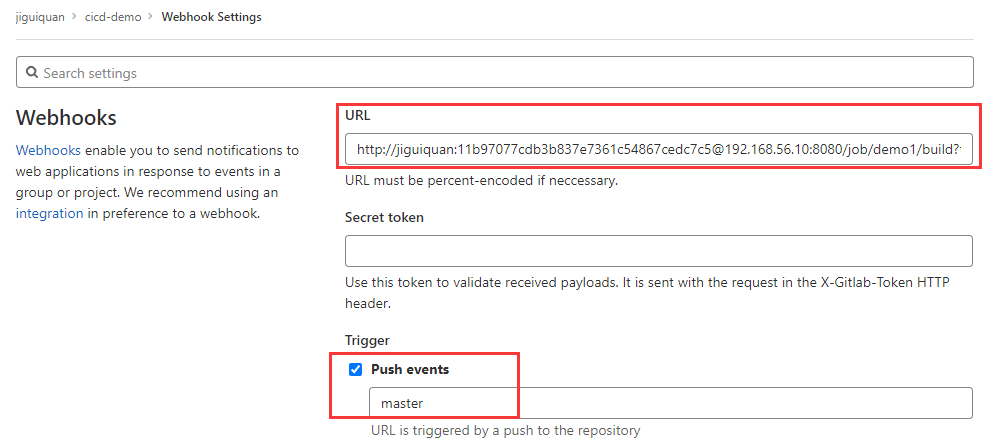Click the Trigger section heading
Viewport: 1001px width, 445px height.
[367, 341]
